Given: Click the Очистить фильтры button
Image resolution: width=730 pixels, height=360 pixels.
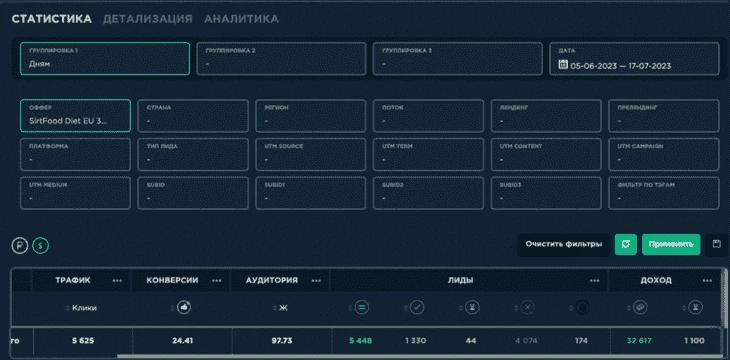Looking at the screenshot, I should (563, 245).
